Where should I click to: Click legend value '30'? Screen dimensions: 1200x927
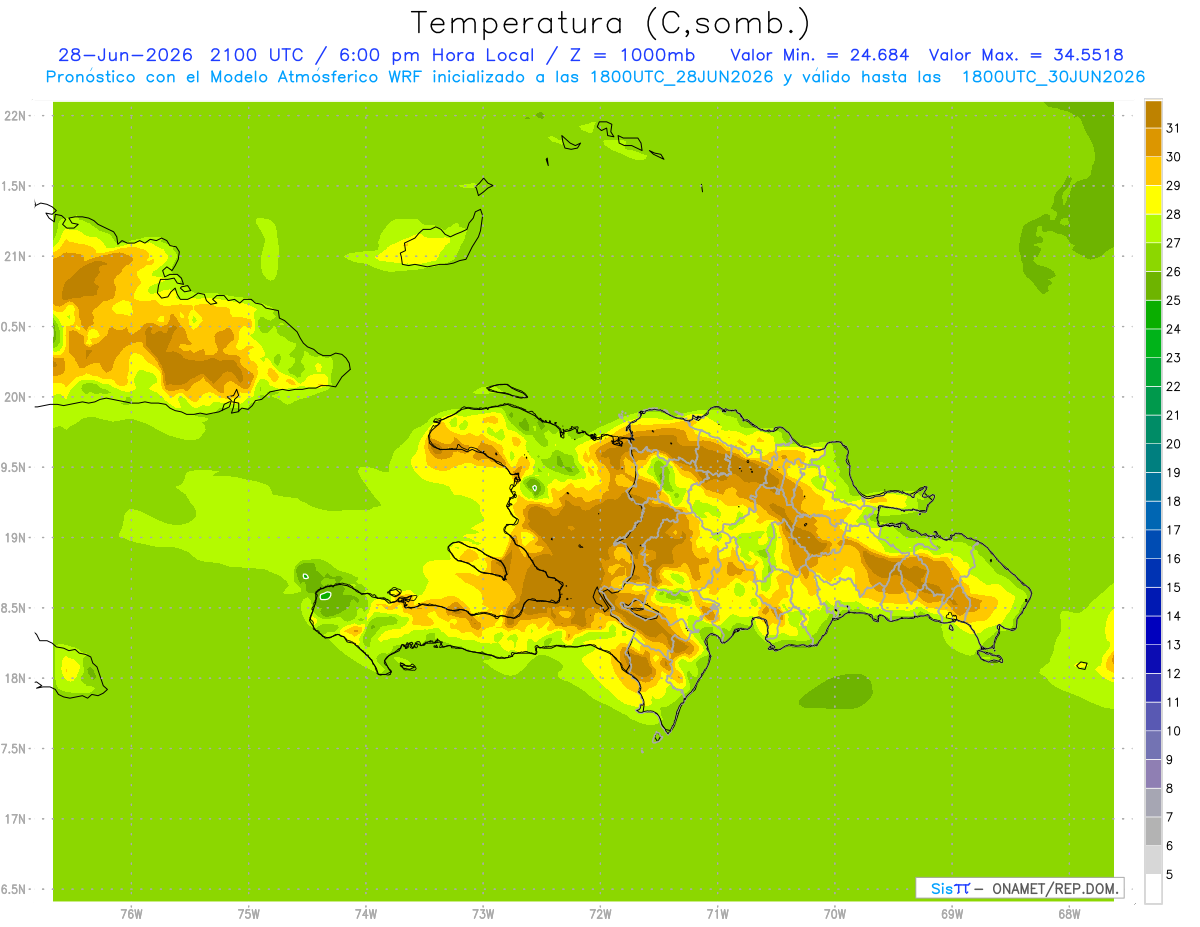[1174, 157]
